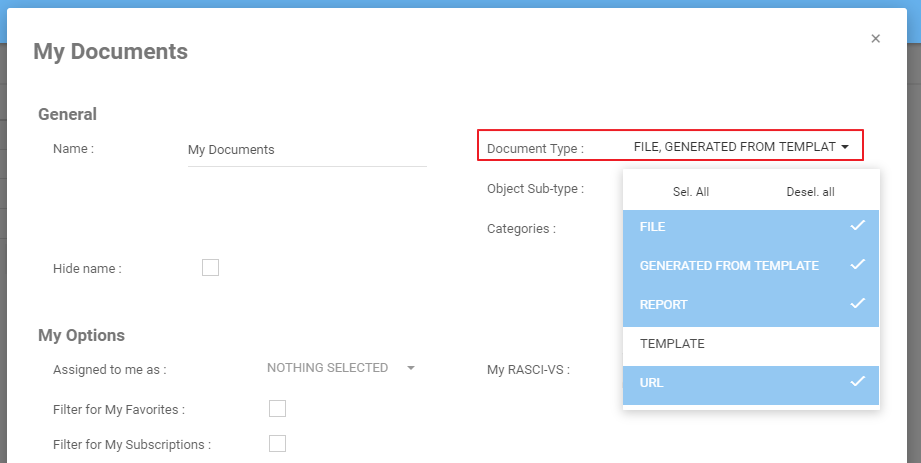Click the checkmark next to URL
Screen dimensions: 921x463
point(857,382)
